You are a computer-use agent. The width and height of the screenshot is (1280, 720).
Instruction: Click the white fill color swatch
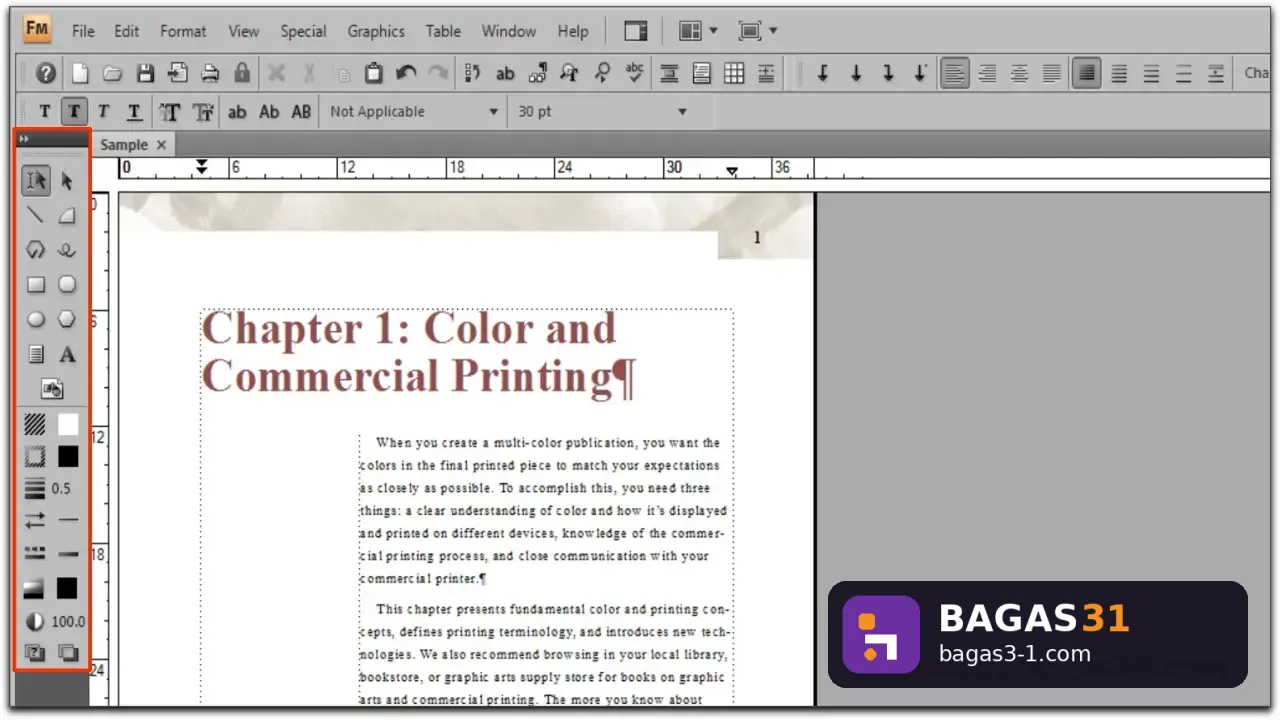point(67,424)
